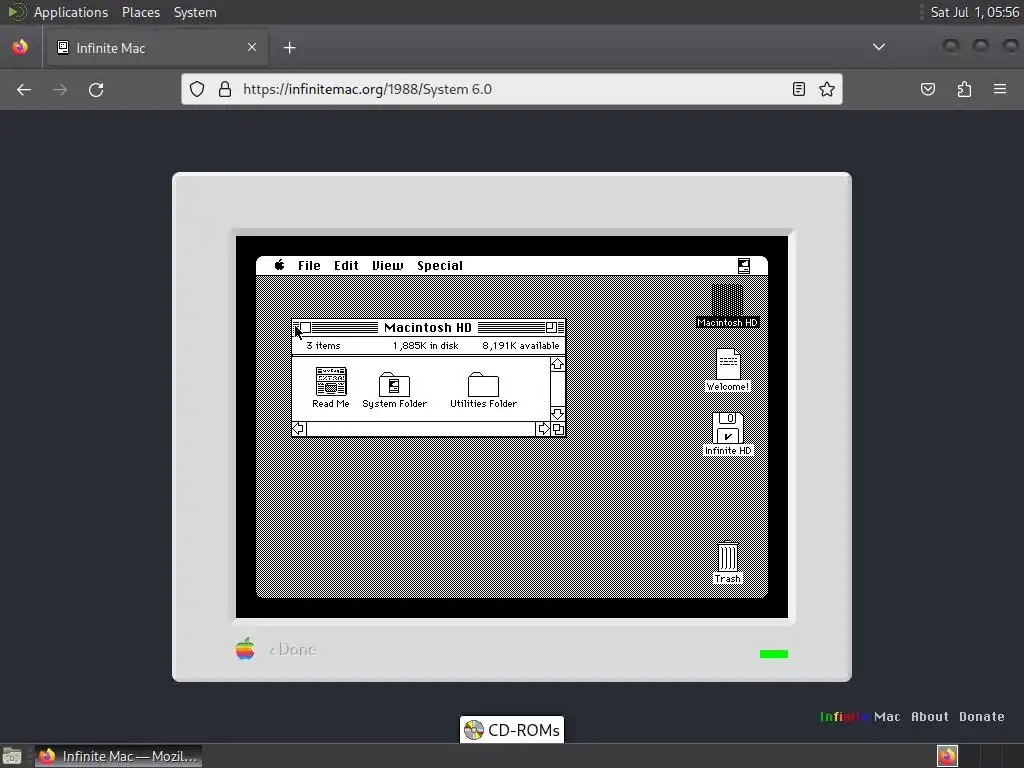Open Firefox hamburger application menu
This screenshot has width=1024, height=768.
point(1000,89)
